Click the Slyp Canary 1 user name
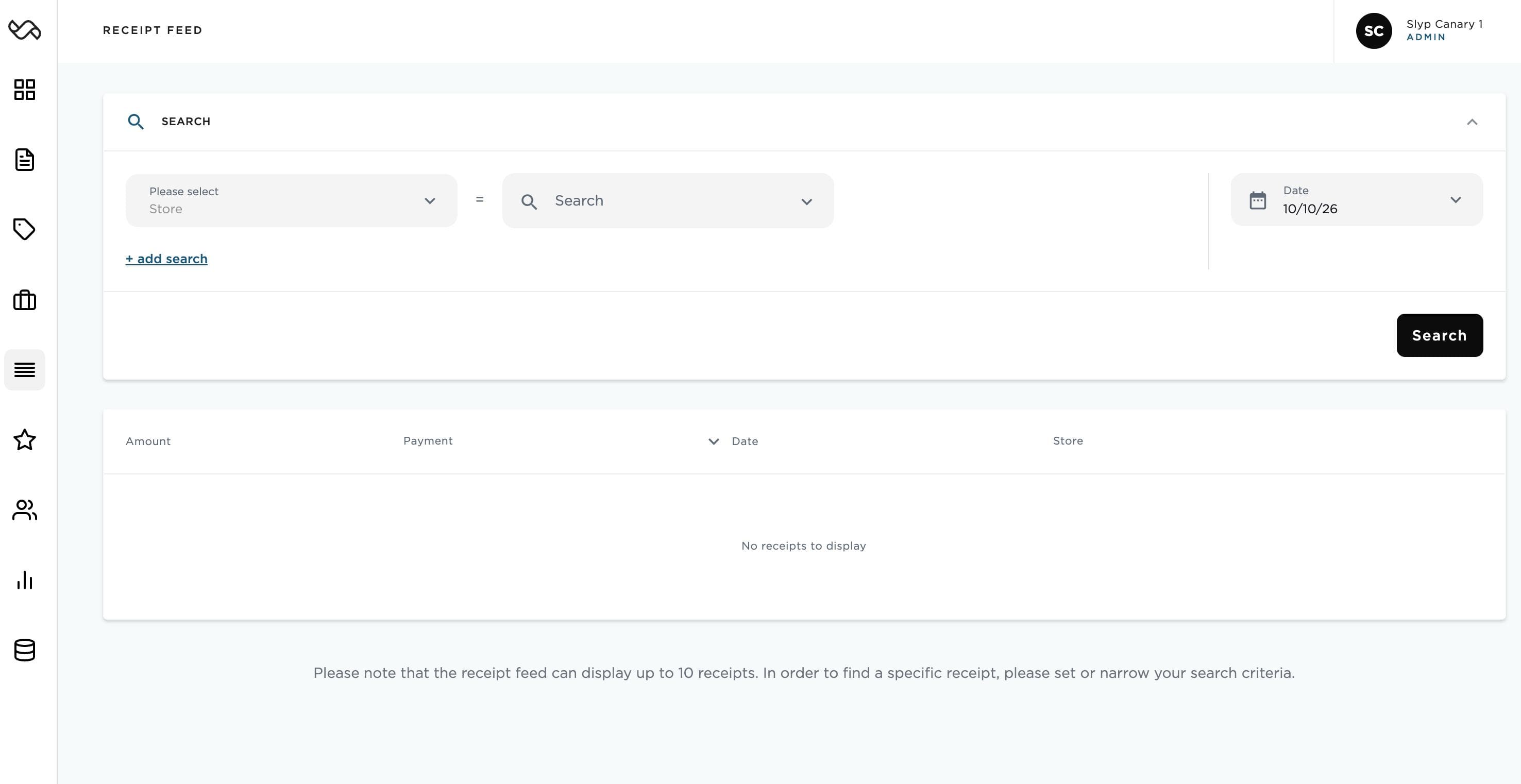Screen dimensions: 1521x784 pyautogui.click(x=1444, y=24)
